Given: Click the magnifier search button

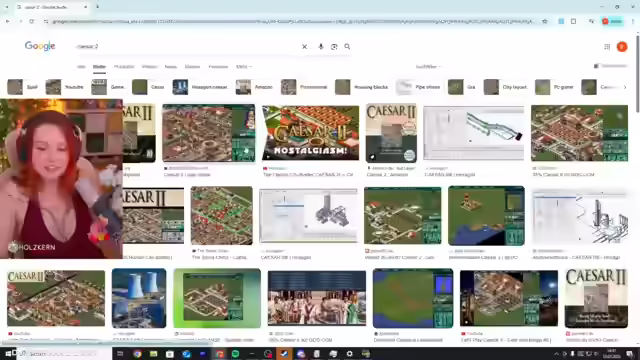Looking at the screenshot, I should pos(347,47).
